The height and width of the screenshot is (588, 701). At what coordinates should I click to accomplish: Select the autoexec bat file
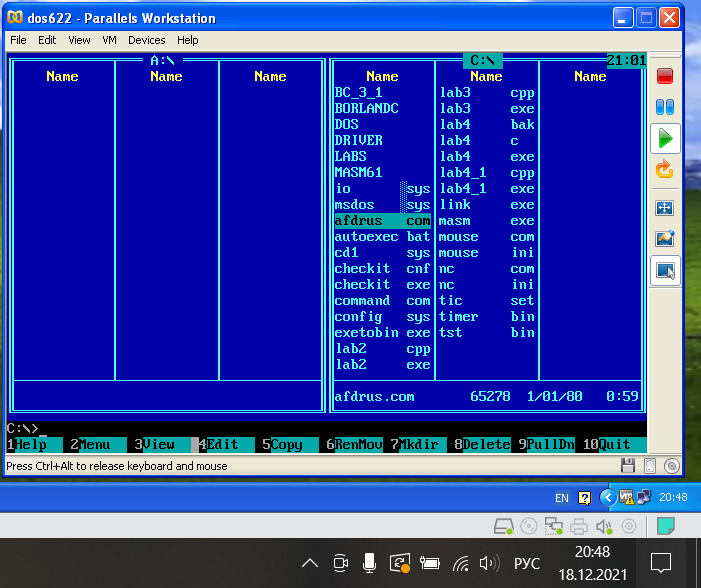pyautogui.click(x=383, y=237)
